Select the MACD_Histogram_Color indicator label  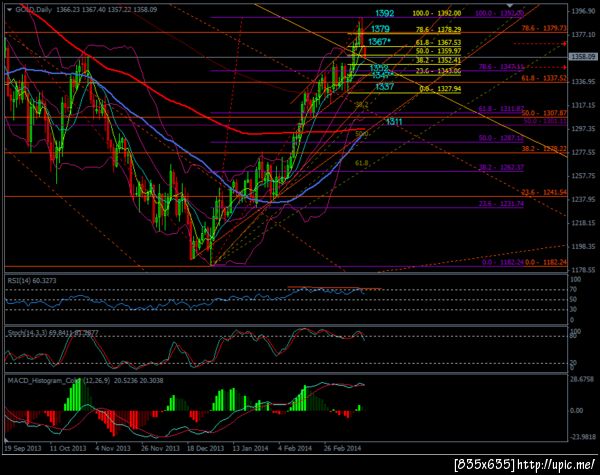coord(85,380)
